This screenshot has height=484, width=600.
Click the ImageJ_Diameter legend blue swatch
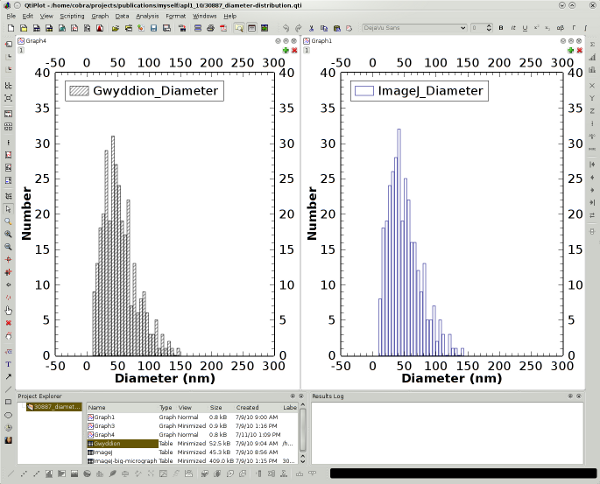click(364, 91)
